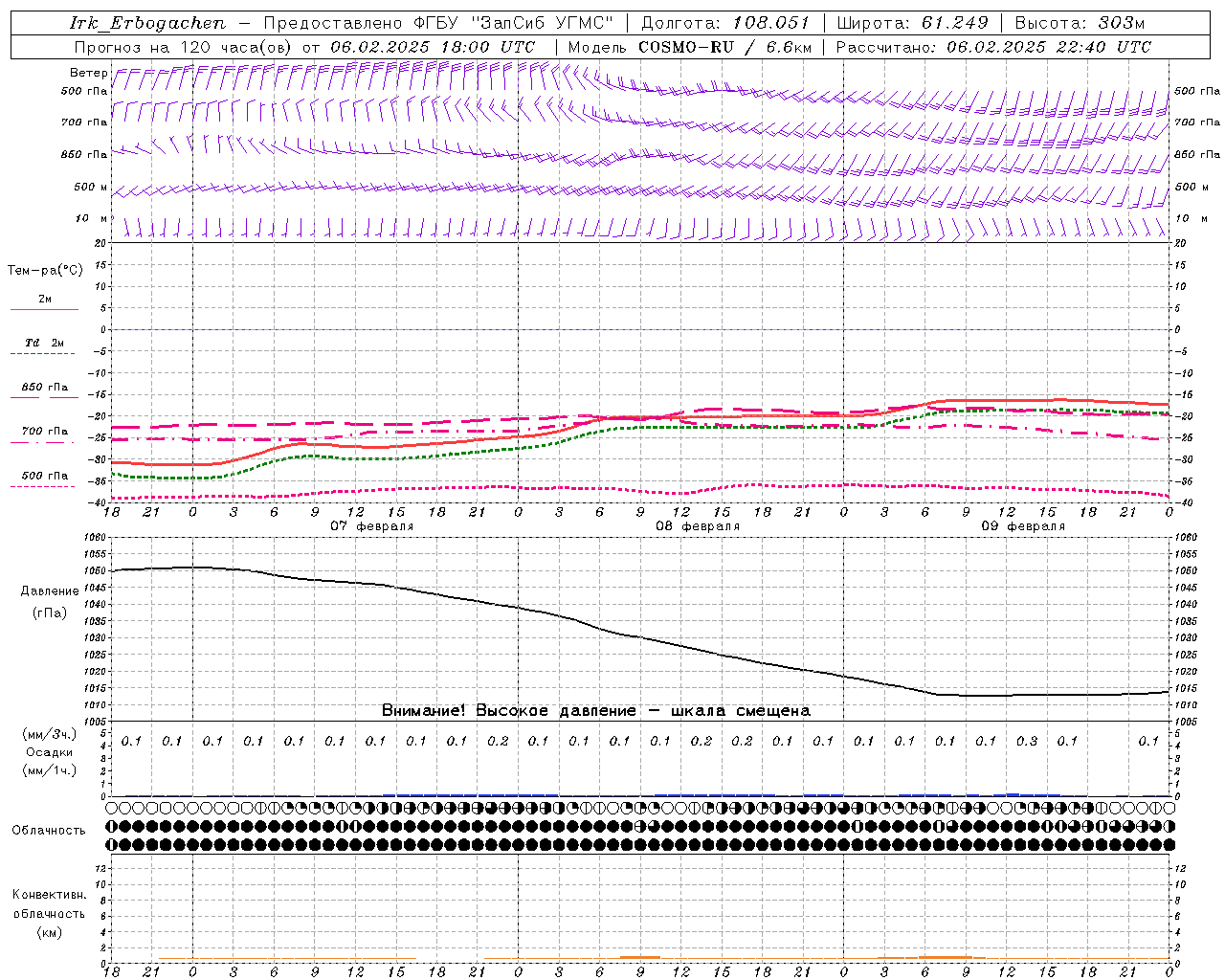The width and height of the screenshot is (1225, 980).
Task: Click the left "500 м" wind level label
Action: [x=91, y=187]
